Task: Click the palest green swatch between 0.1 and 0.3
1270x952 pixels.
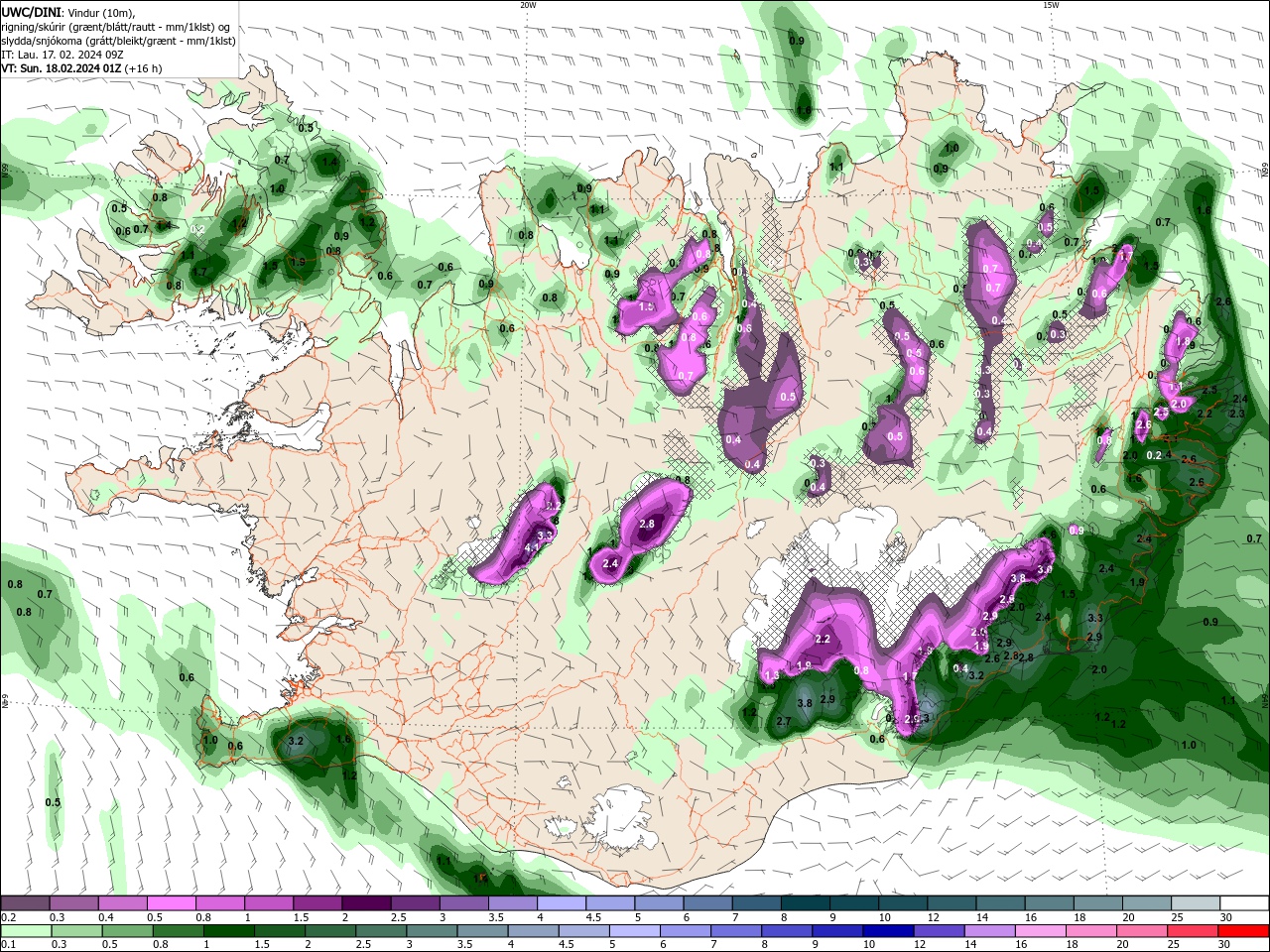Action: point(25,931)
